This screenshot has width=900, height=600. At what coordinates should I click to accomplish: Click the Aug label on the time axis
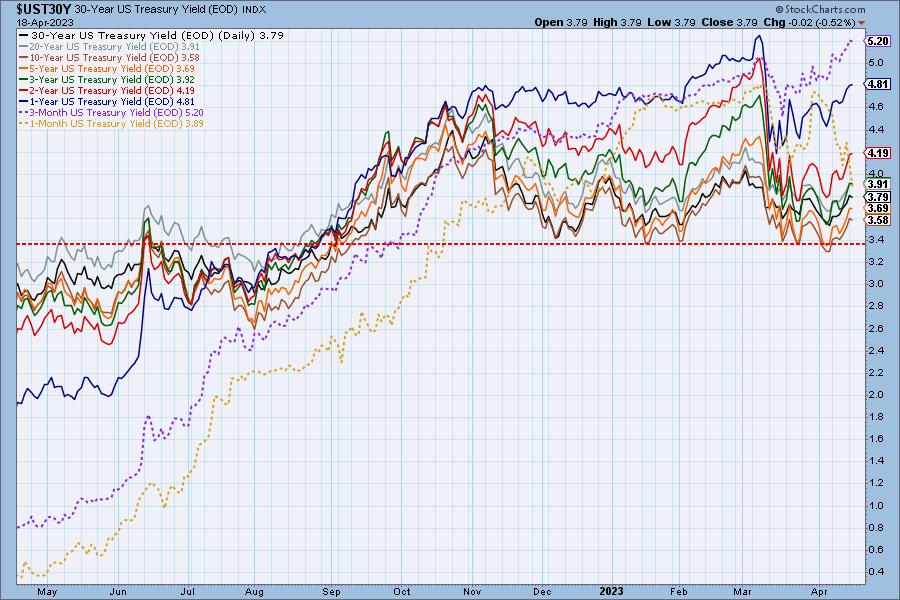pyautogui.click(x=254, y=591)
